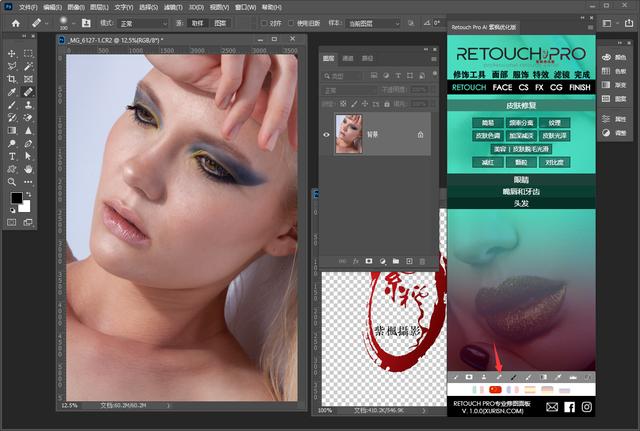Select the Rectangular Marquee tool
Screen dimensions: 640x431
[x=28, y=53]
